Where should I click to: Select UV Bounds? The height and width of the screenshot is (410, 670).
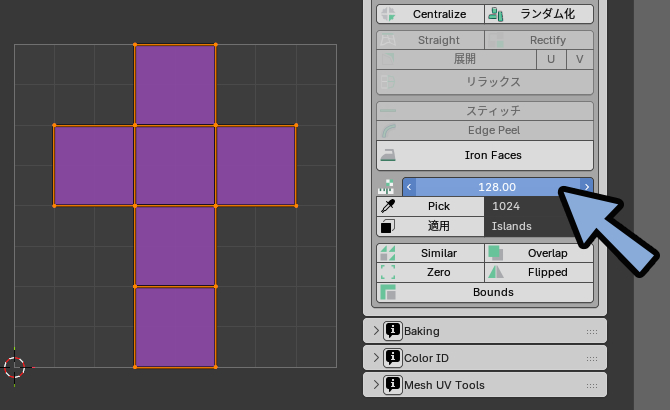coord(485,292)
